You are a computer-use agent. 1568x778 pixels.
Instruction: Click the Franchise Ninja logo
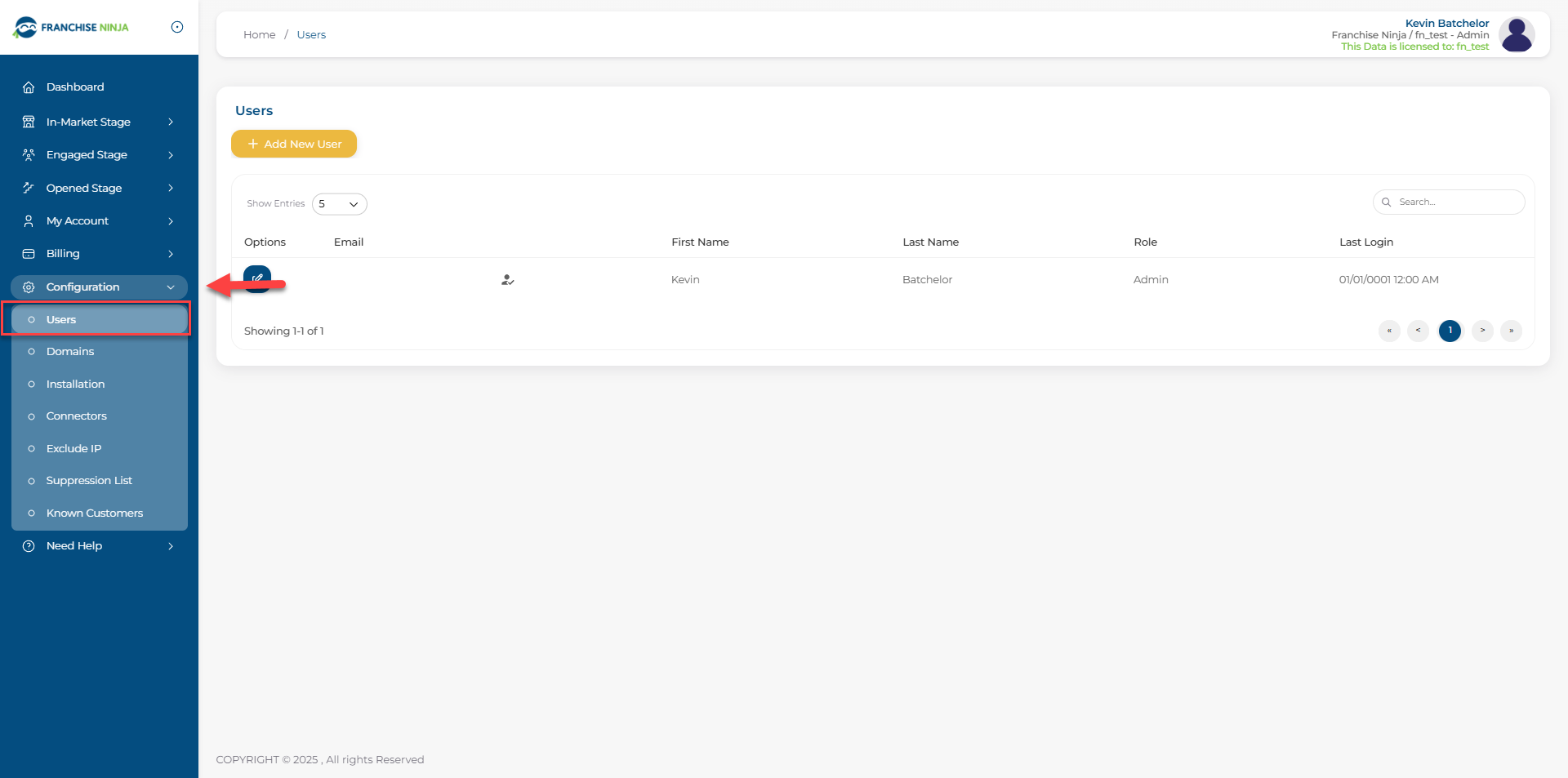coord(71,27)
